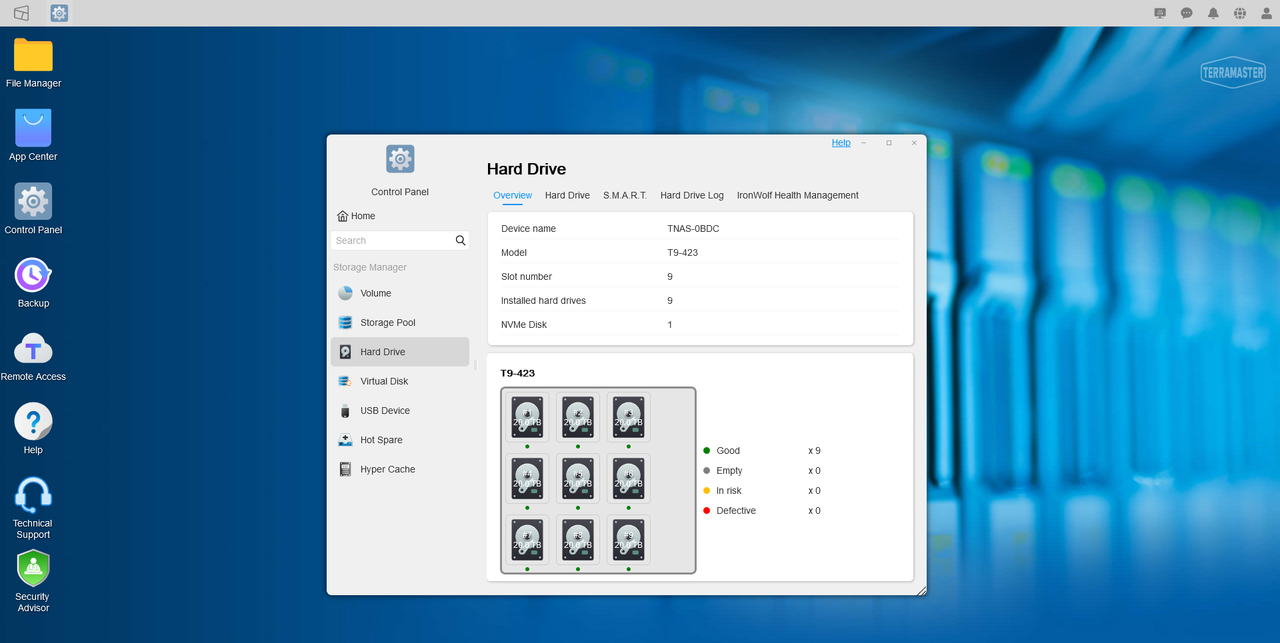Click the window resize grip corner
This screenshot has height=643, width=1280.
921,590
